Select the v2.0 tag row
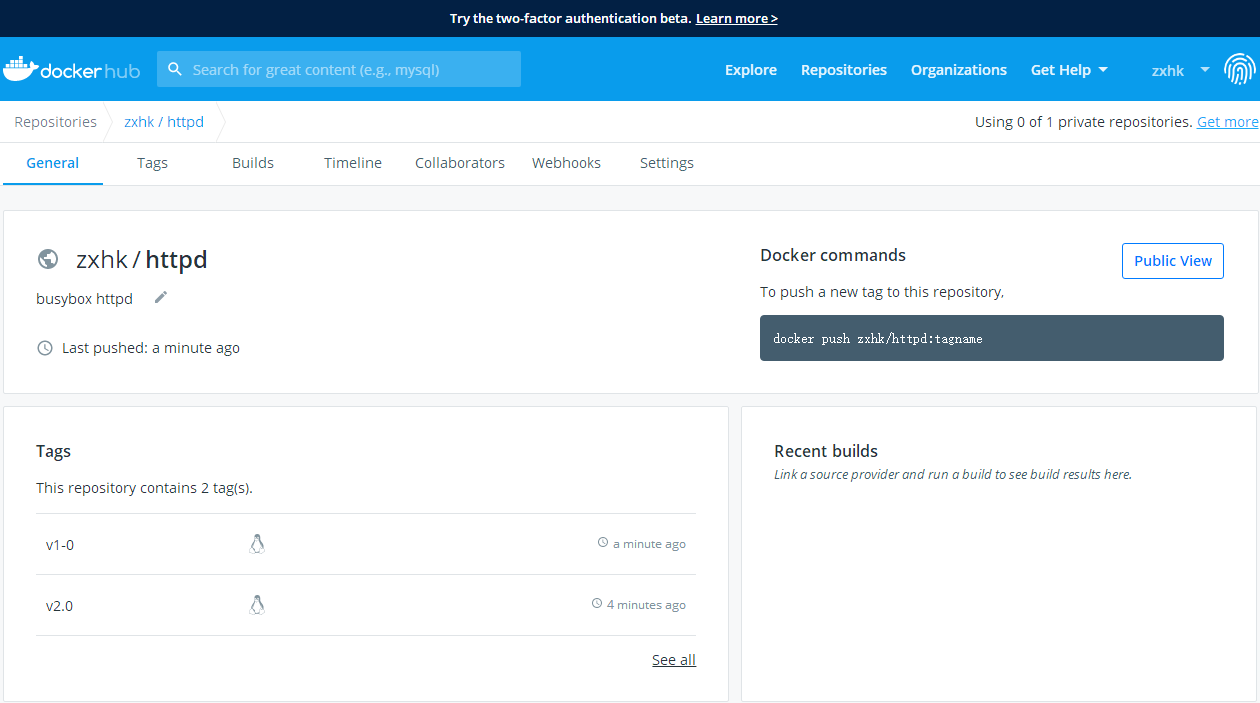Image resolution: width=1260 pixels, height=703 pixels. pyautogui.click(x=366, y=605)
